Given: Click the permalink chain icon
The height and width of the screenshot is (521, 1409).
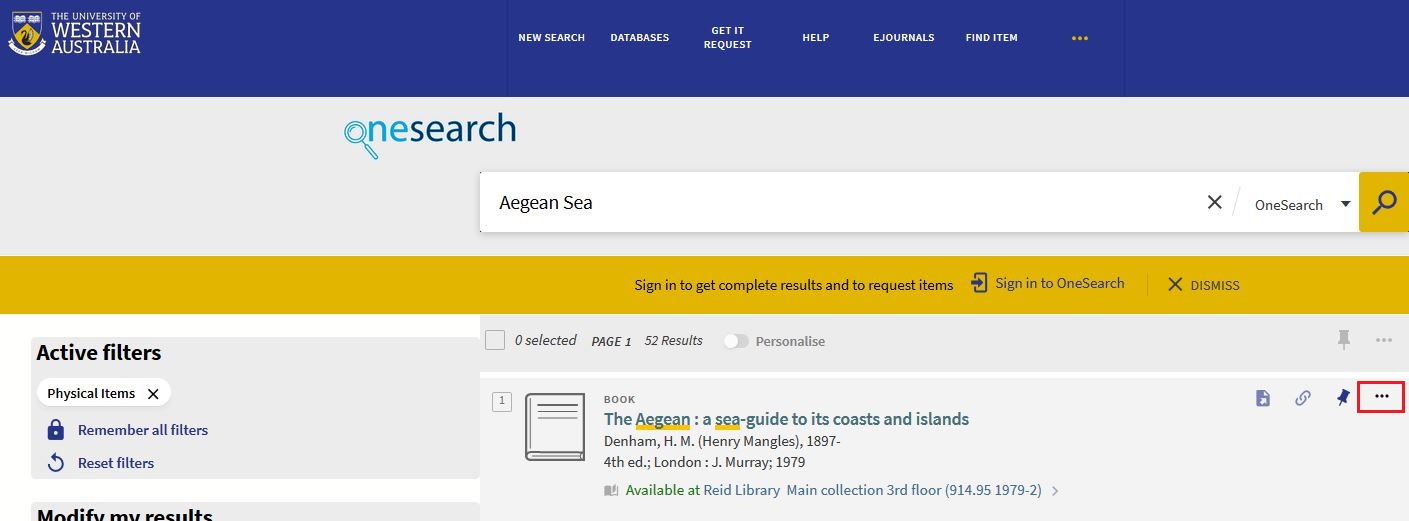Looking at the screenshot, I should click(x=1302, y=398).
